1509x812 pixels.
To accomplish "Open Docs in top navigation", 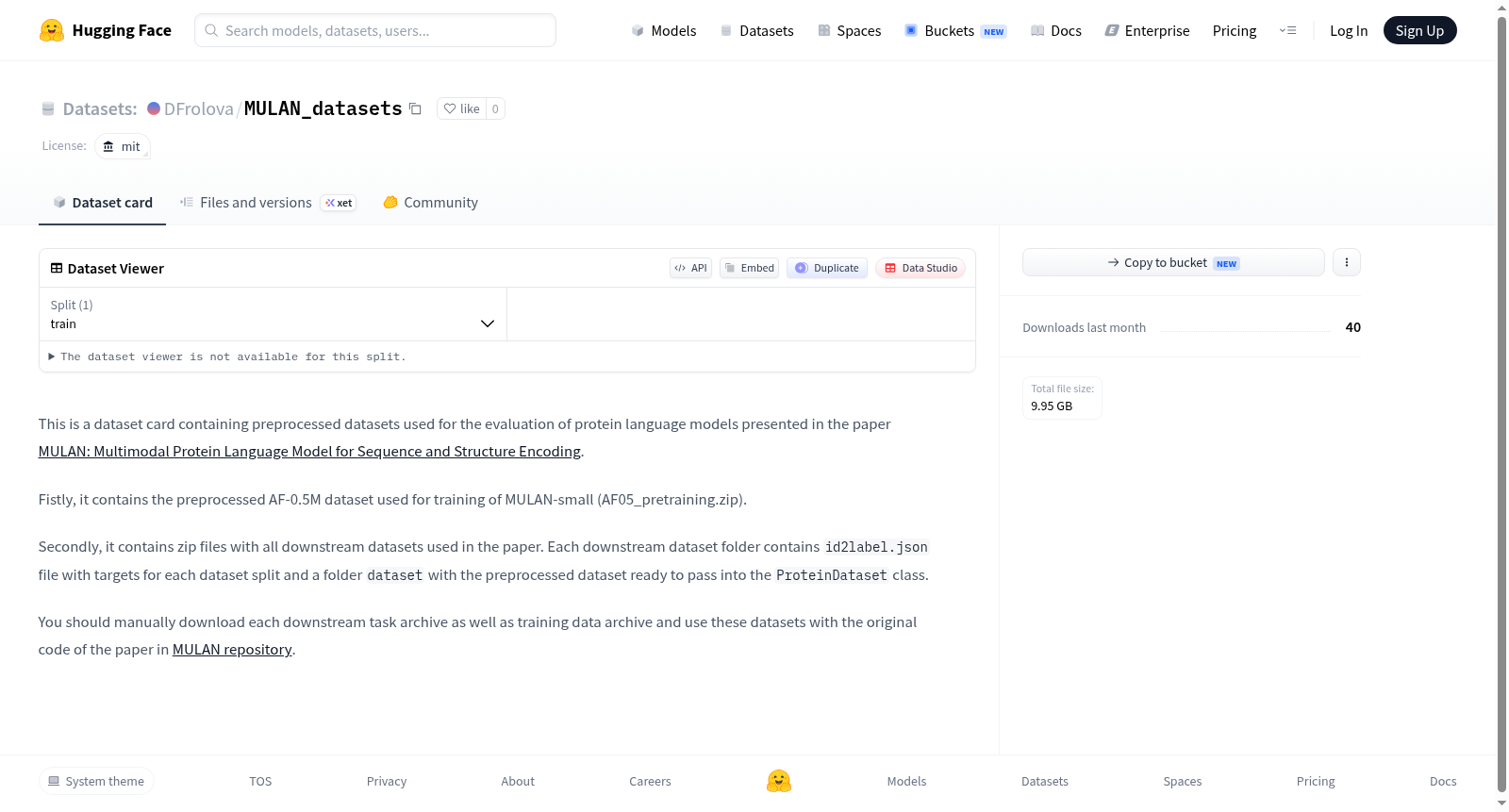I will click(x=1056, y=30).
